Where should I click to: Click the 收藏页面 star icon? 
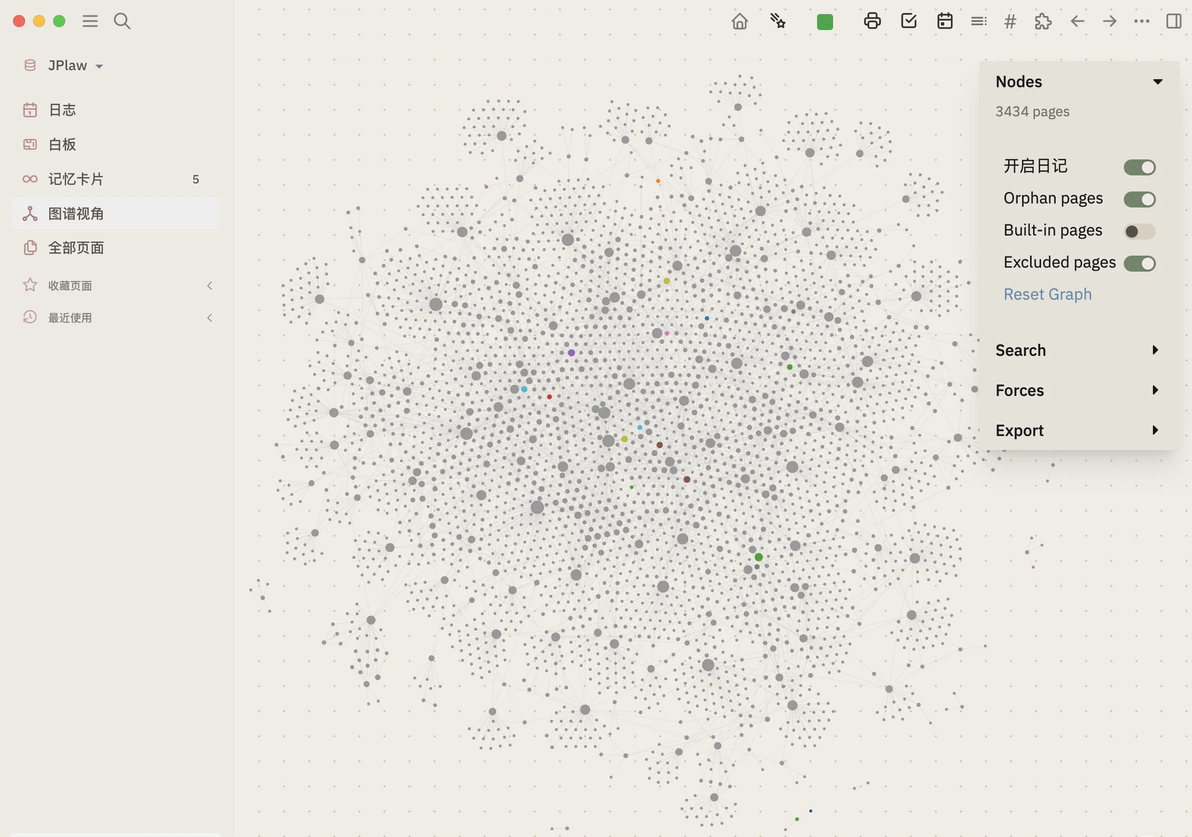(x=30, y=285)
